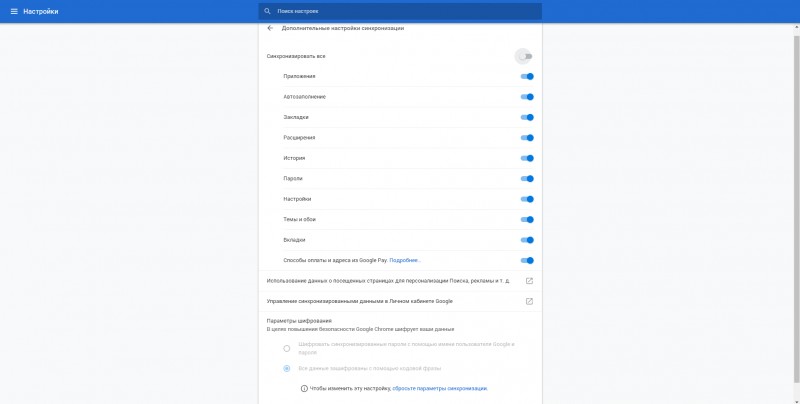Toggle Темы и обои sync switch
The image size is (800, 404).
(527, 219)
